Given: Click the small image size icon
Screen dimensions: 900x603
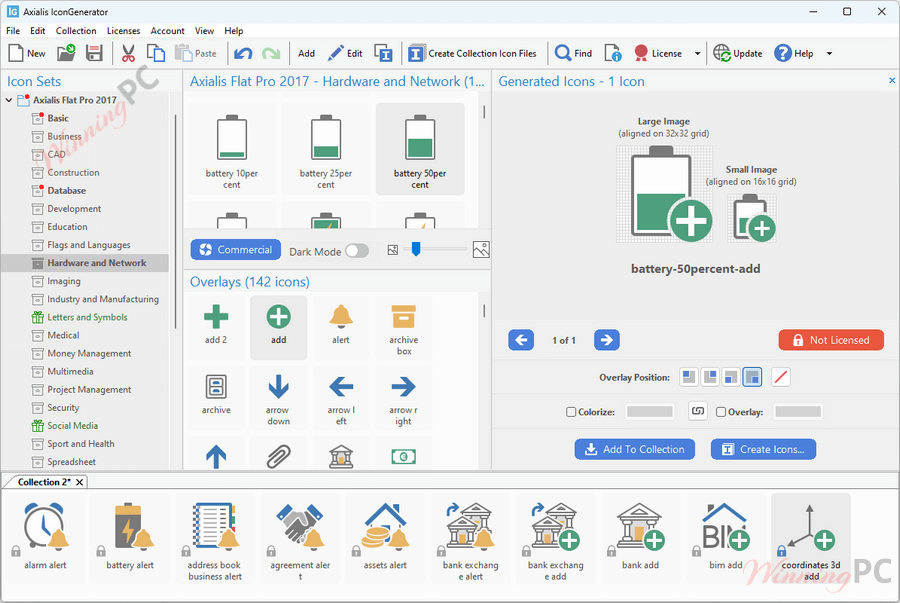Looking at the screenshot, I should 393,250.
